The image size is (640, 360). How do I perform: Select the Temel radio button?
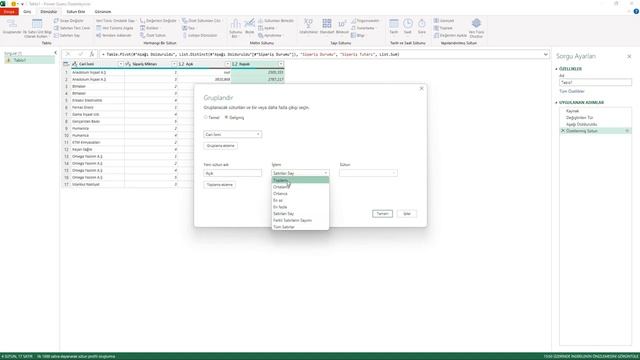206,117
